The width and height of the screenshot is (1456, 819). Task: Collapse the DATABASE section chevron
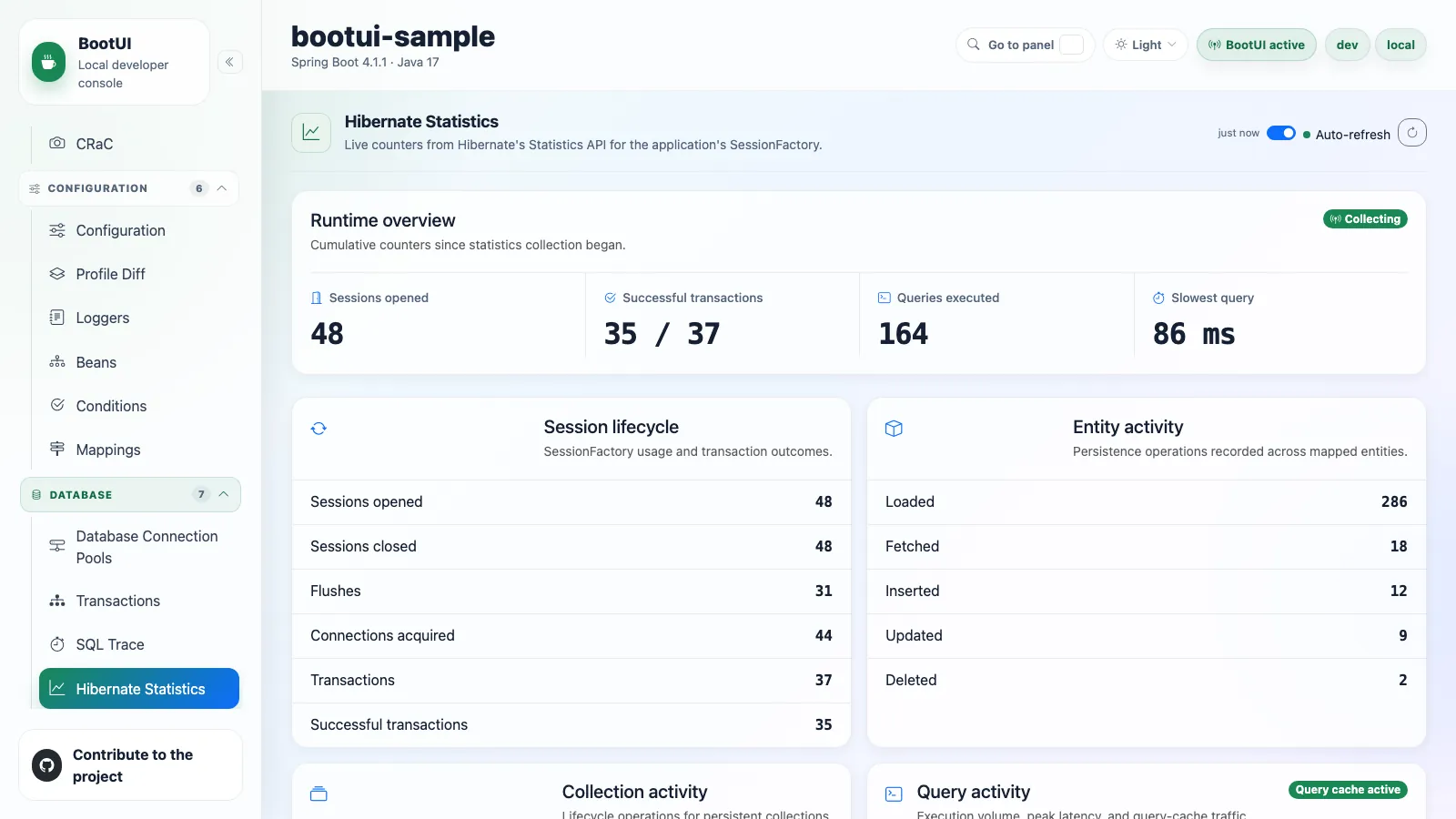pos(223,494)
